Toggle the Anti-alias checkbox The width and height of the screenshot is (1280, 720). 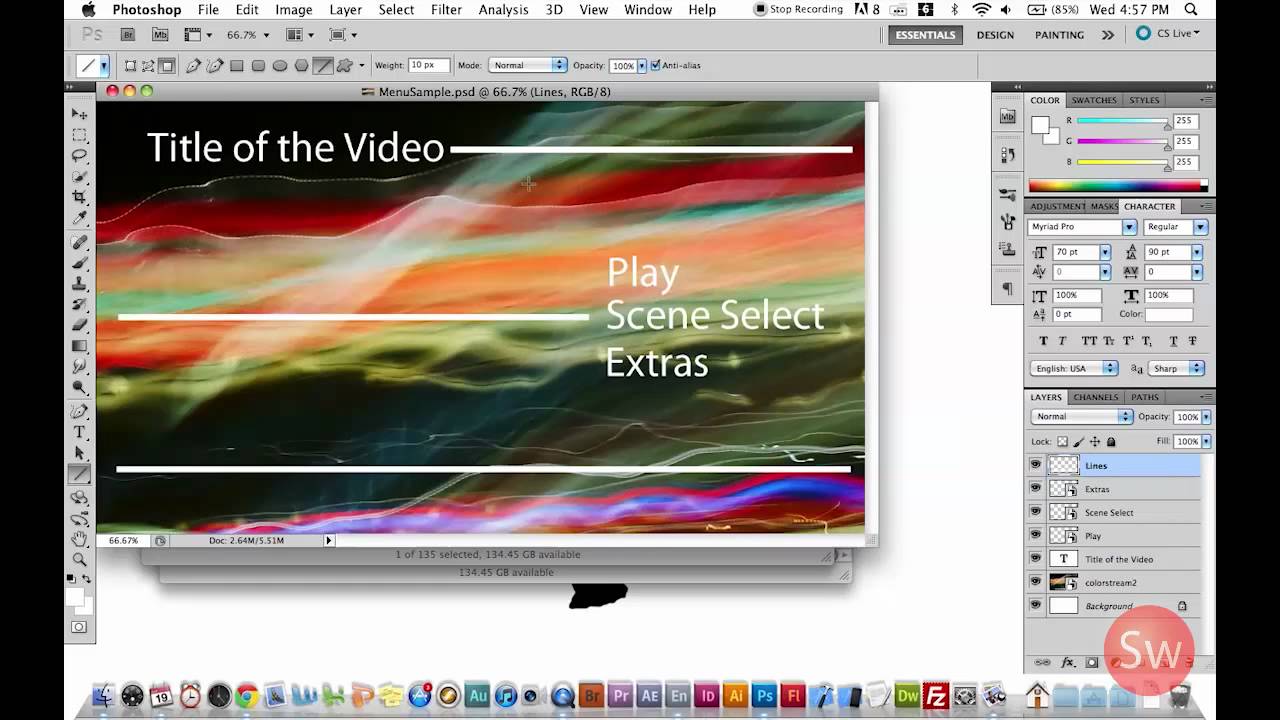click(655, 66)
